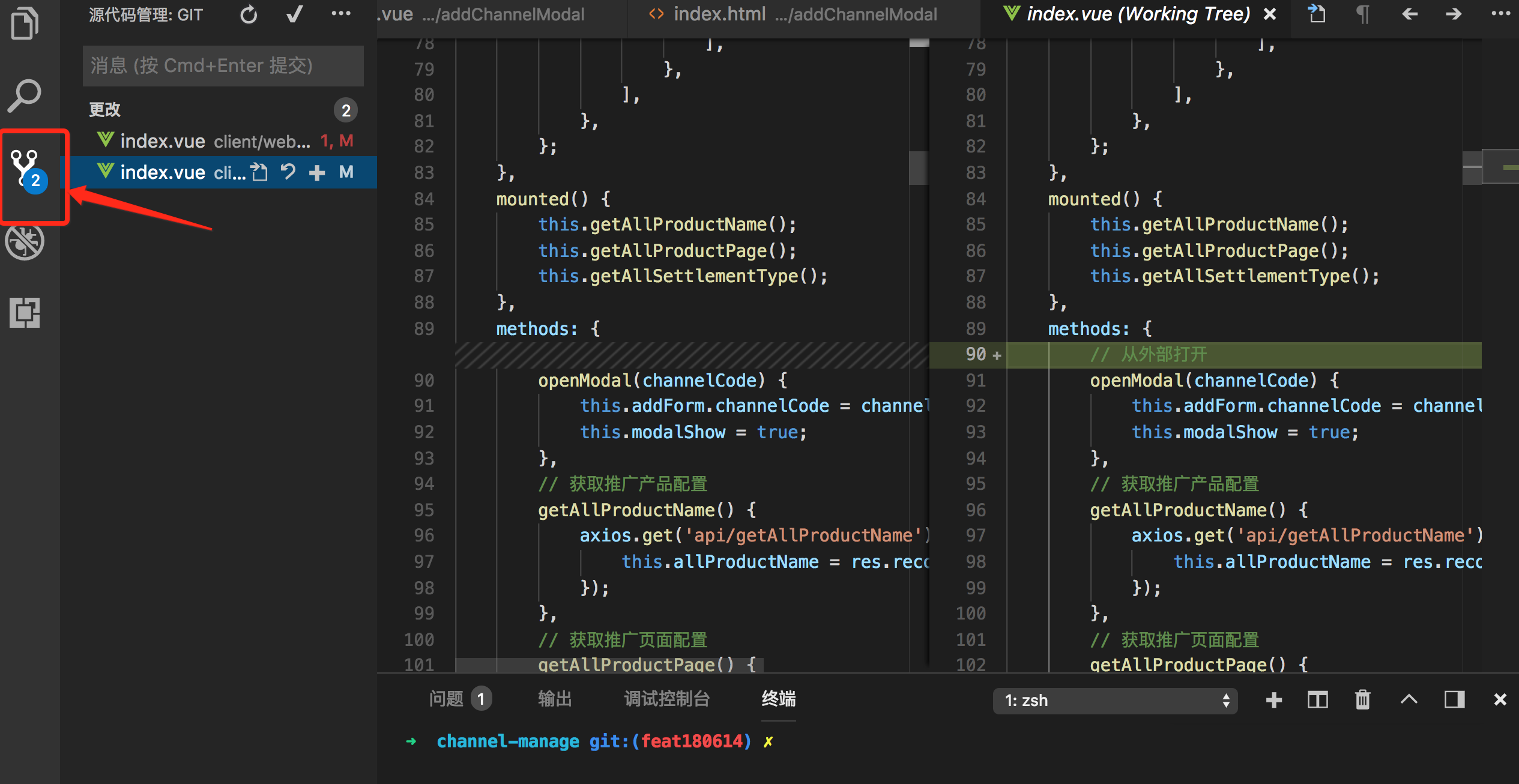1519x784 pixels.
Task: Commit changes with the checkmark icon
Action: point(294,14)
